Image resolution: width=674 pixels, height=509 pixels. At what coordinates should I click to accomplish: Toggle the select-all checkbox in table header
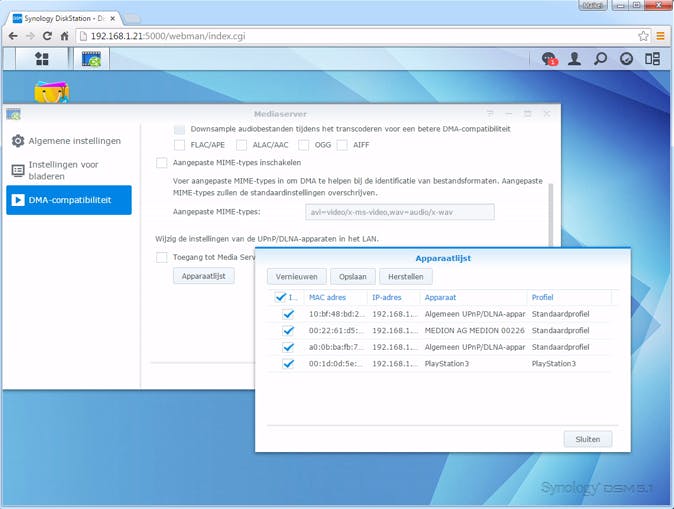click(x=279, y=297)
